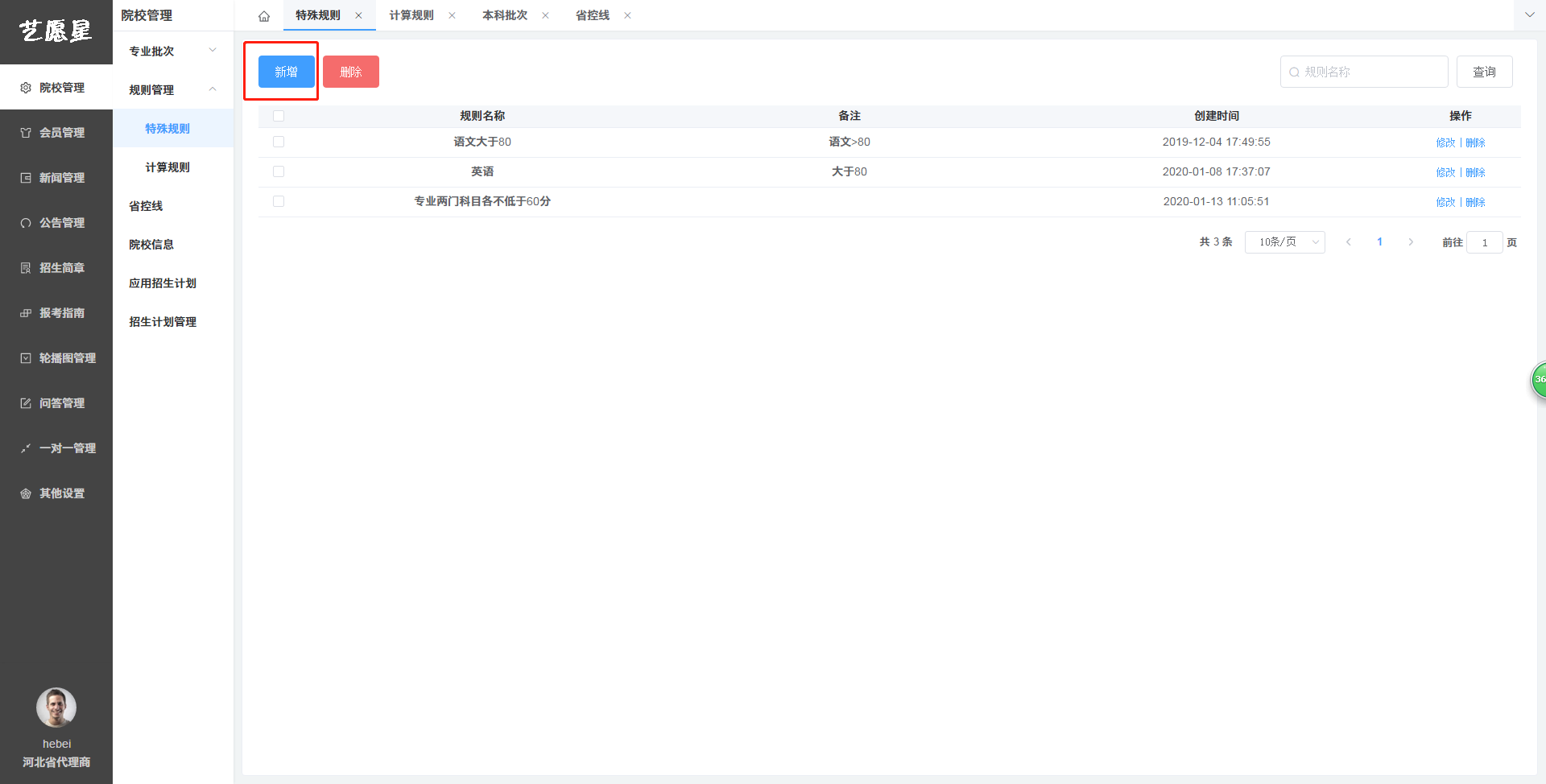Click the 2020-01-13 11:05:51 timestamp cell
1546x784 pixels.
[1217, 201]
